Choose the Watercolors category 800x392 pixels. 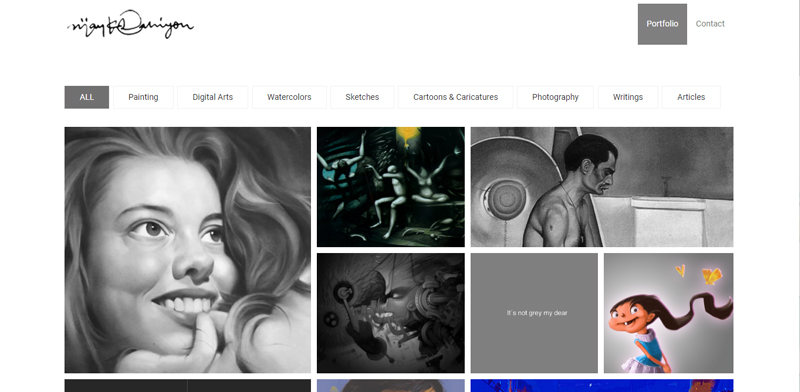point(289,97)
